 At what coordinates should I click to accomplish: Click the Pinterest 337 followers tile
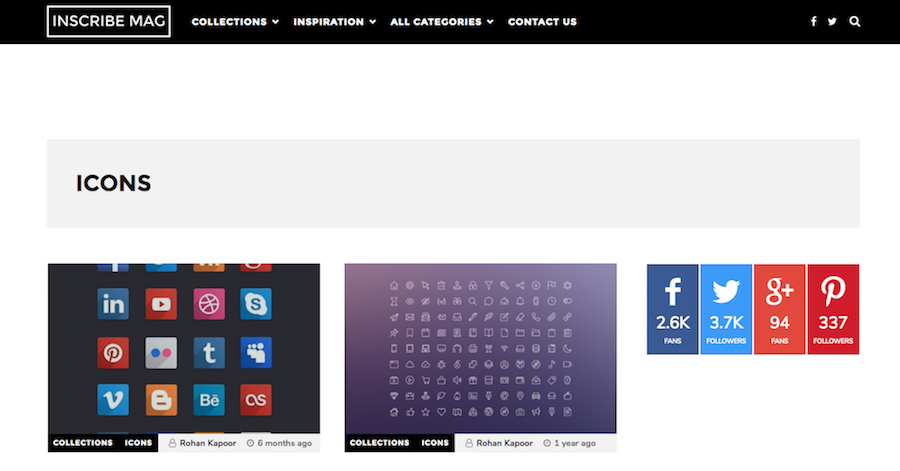[x=833, y=309]
